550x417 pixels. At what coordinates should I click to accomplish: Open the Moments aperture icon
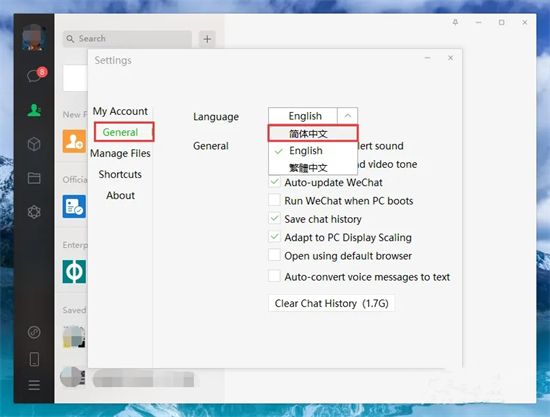coord(34,211)
